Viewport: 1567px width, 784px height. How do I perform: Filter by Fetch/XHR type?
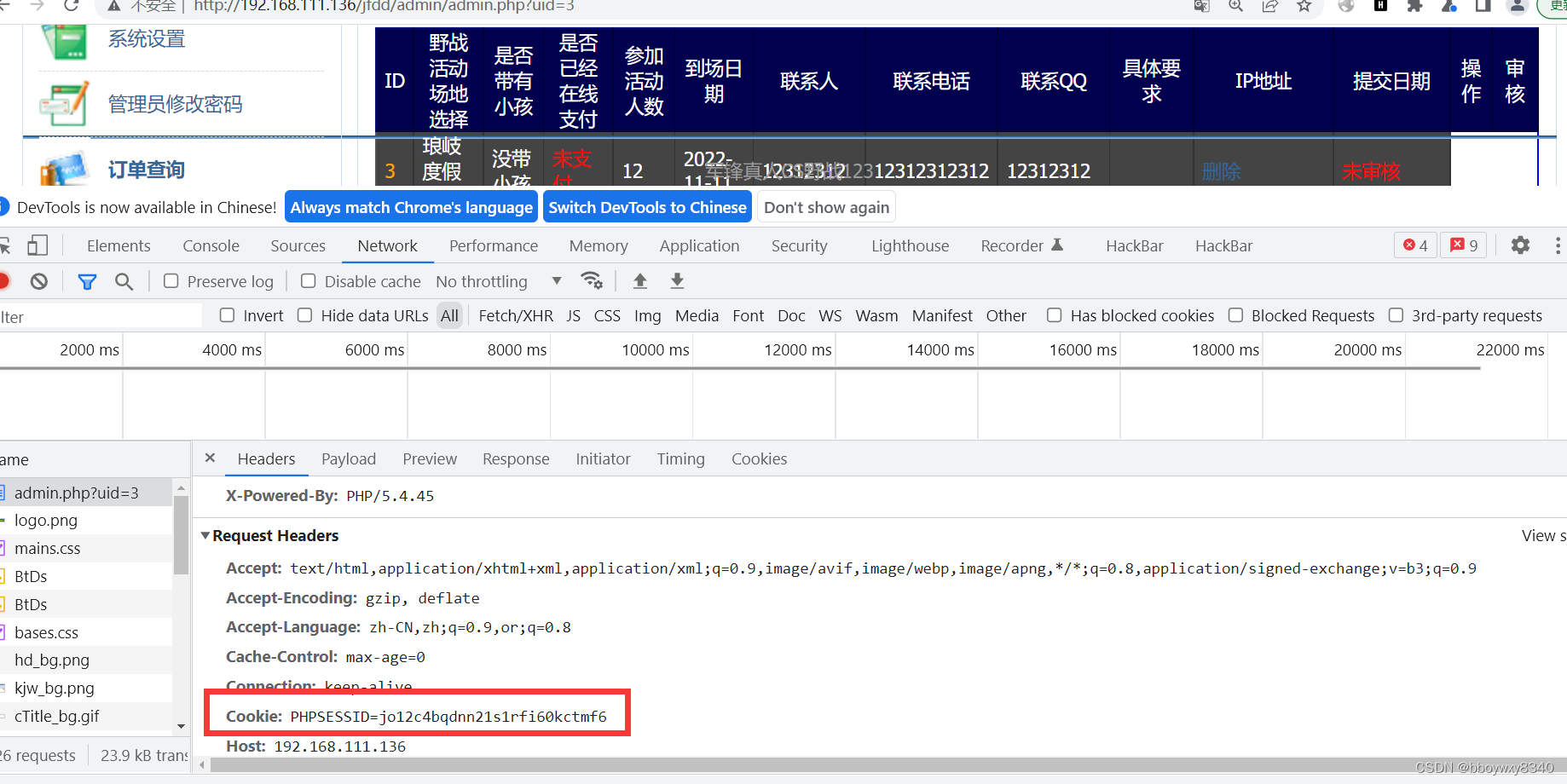(516, 315)
